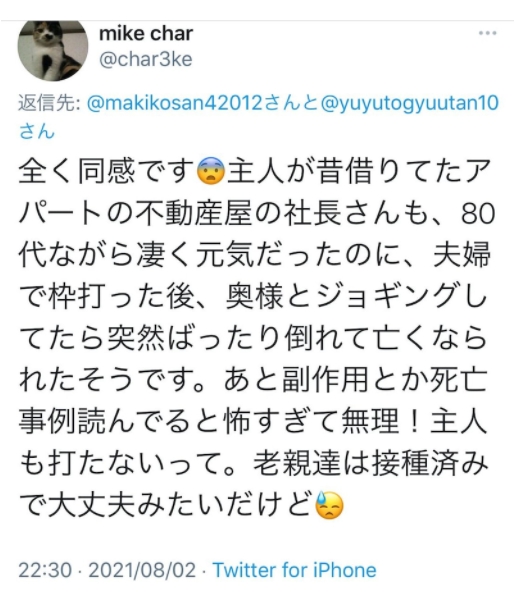The image size is (517, 594).
Task: Click the blue さん text under mentions
Action: (x=37, y=132)
